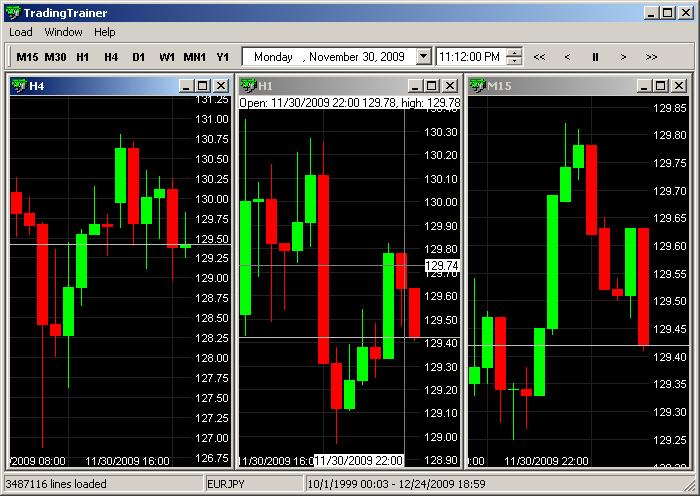
Task: Click the H1 chart window icon
Action: click(248, 85)
